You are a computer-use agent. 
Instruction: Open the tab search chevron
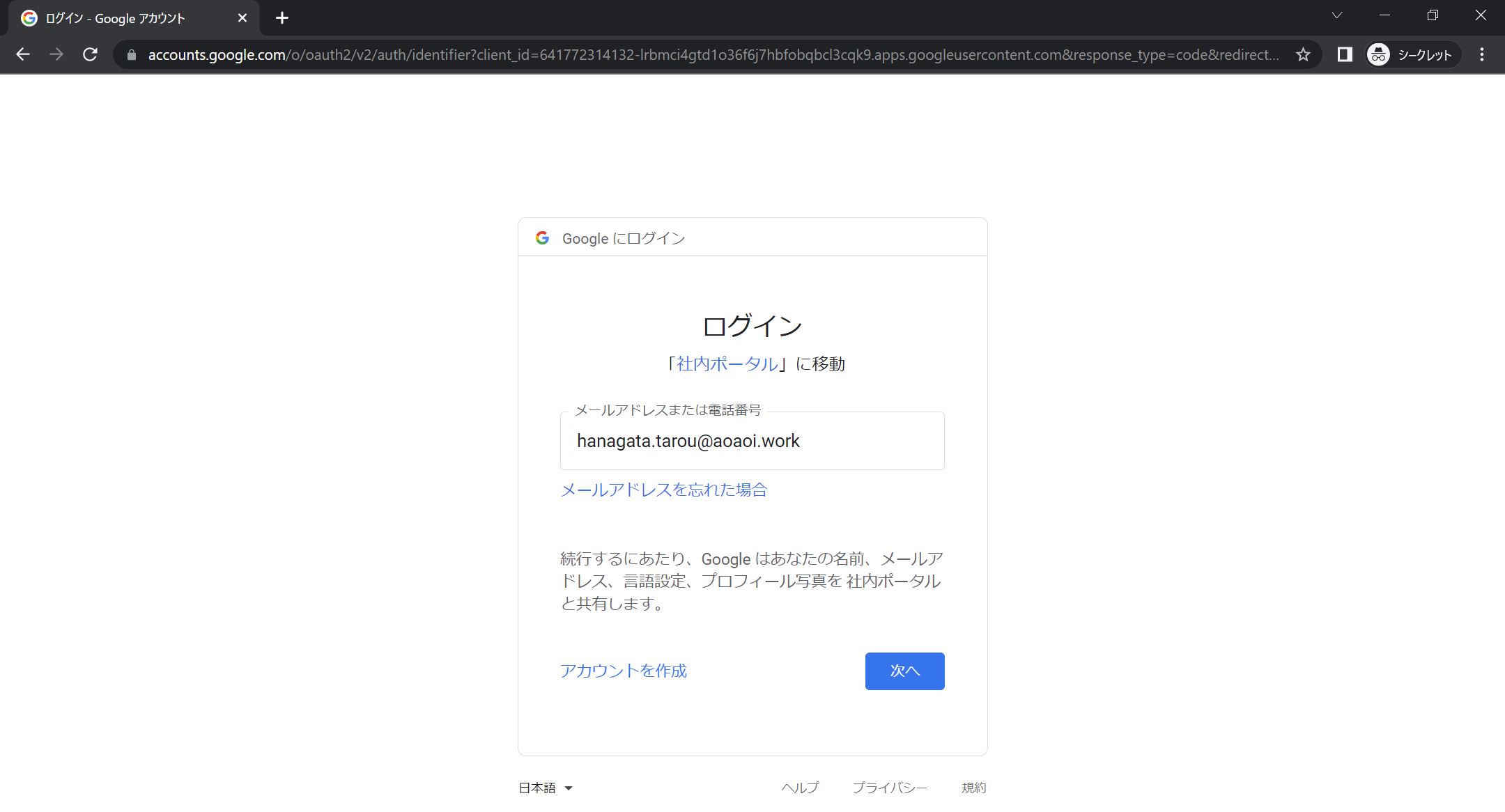click(1336, 15)
